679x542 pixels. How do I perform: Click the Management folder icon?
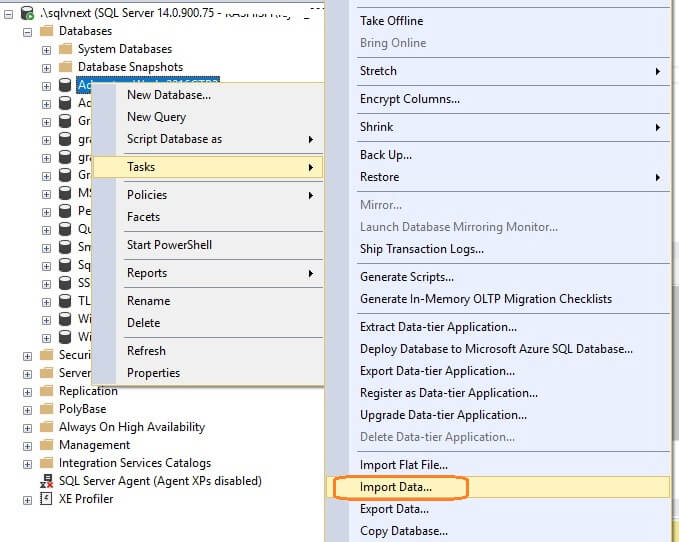click(46, 445)
